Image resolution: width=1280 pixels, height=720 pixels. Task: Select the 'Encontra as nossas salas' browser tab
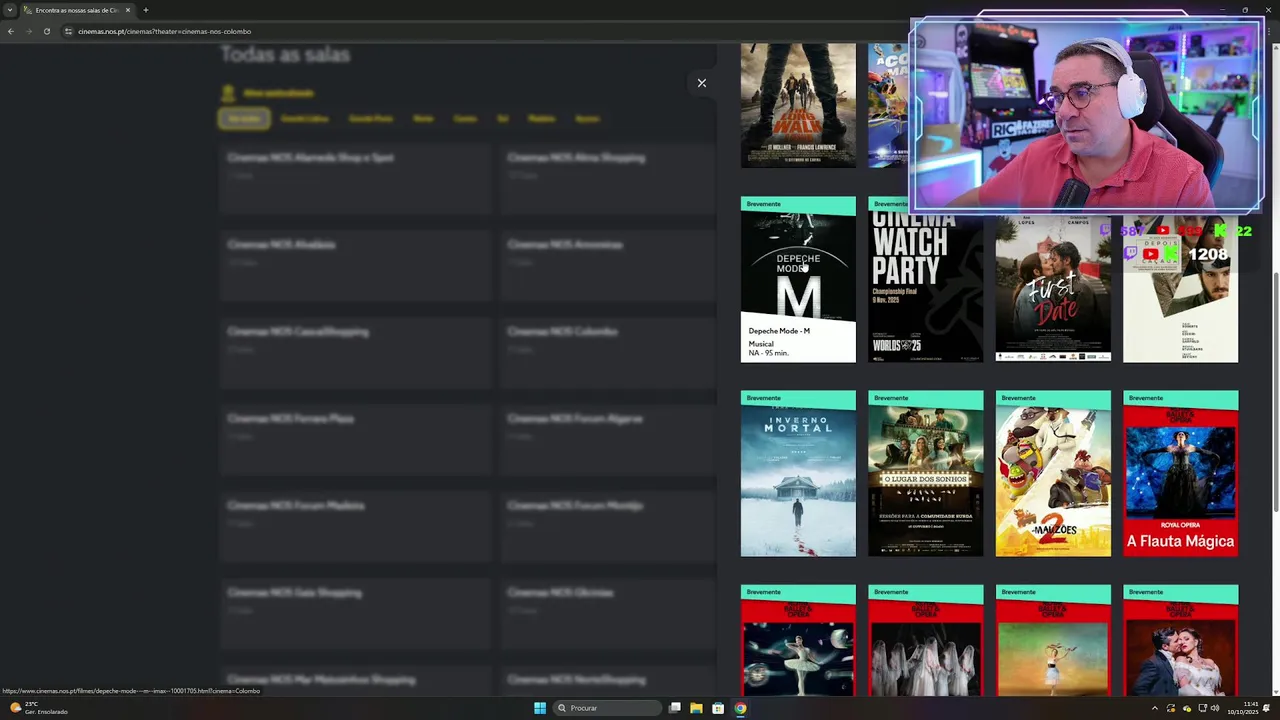tap(76, 10)
